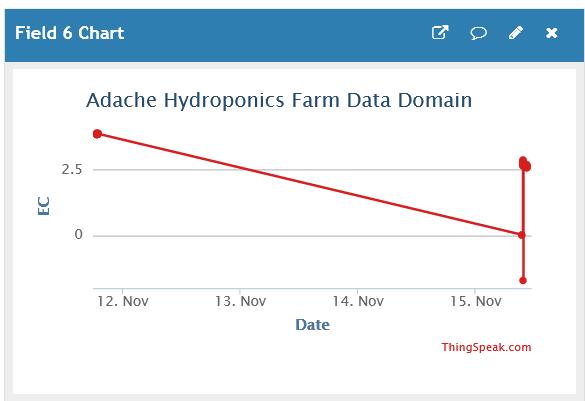This screenshot has width=585, height=401.
Task: Click the chart title Adache Hydroponics Farm Data Domain
Action: coord(279,101)
